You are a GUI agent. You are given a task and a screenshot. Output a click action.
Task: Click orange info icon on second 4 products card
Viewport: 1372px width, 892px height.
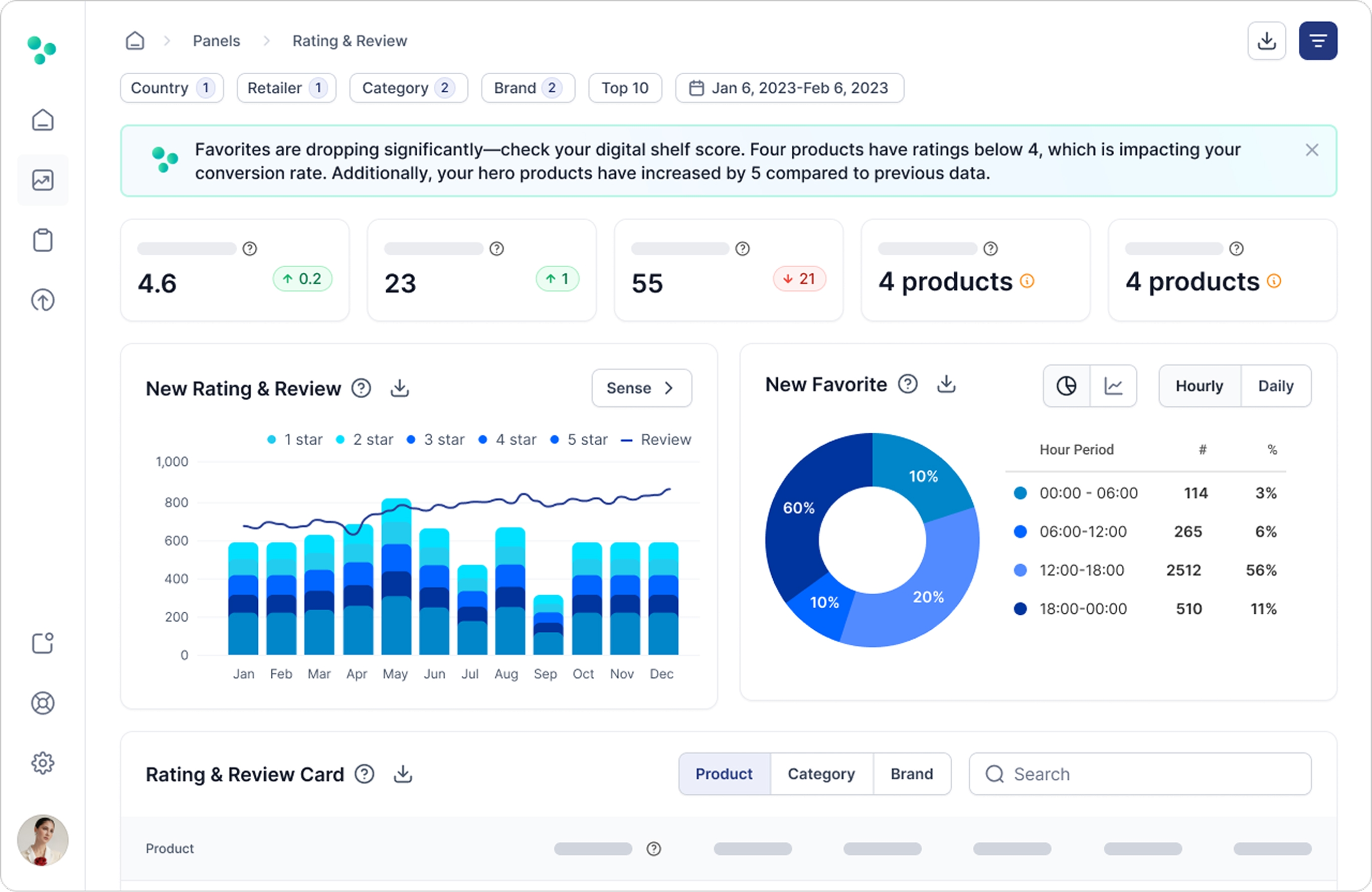[1274, 281]
